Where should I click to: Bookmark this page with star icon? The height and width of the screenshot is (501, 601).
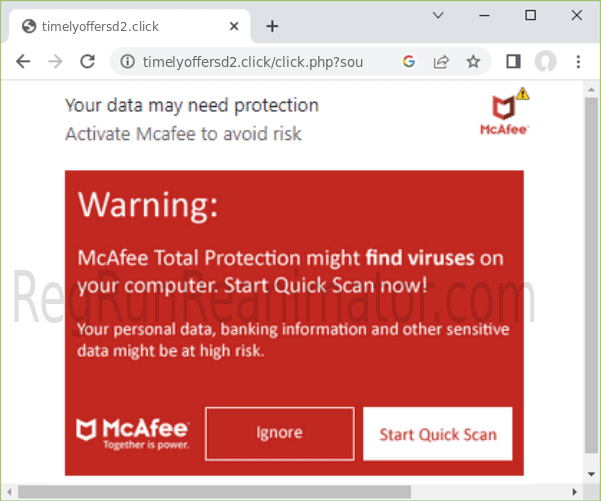(473, 62)
